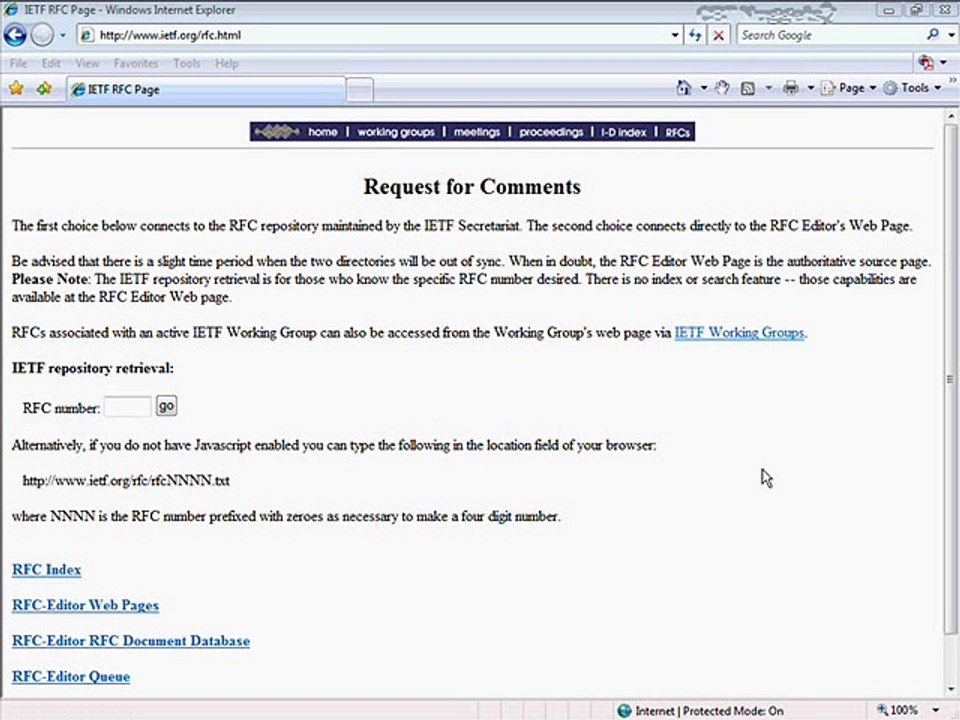This screenshot has height=720, width=960.
Task: Expand the address bar history dropdown
Action: tap(675, 35)
